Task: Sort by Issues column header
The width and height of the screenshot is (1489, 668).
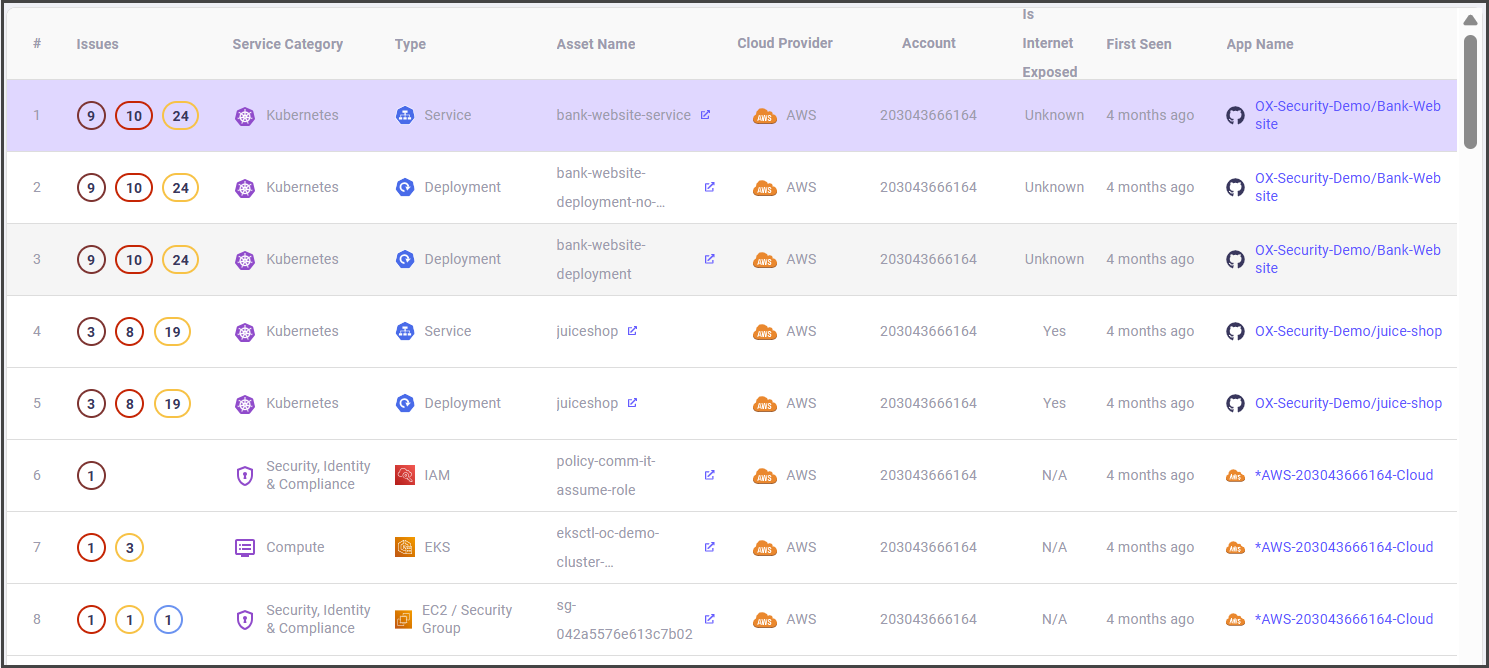Action: pyautogui.click(x=97, y=44)
